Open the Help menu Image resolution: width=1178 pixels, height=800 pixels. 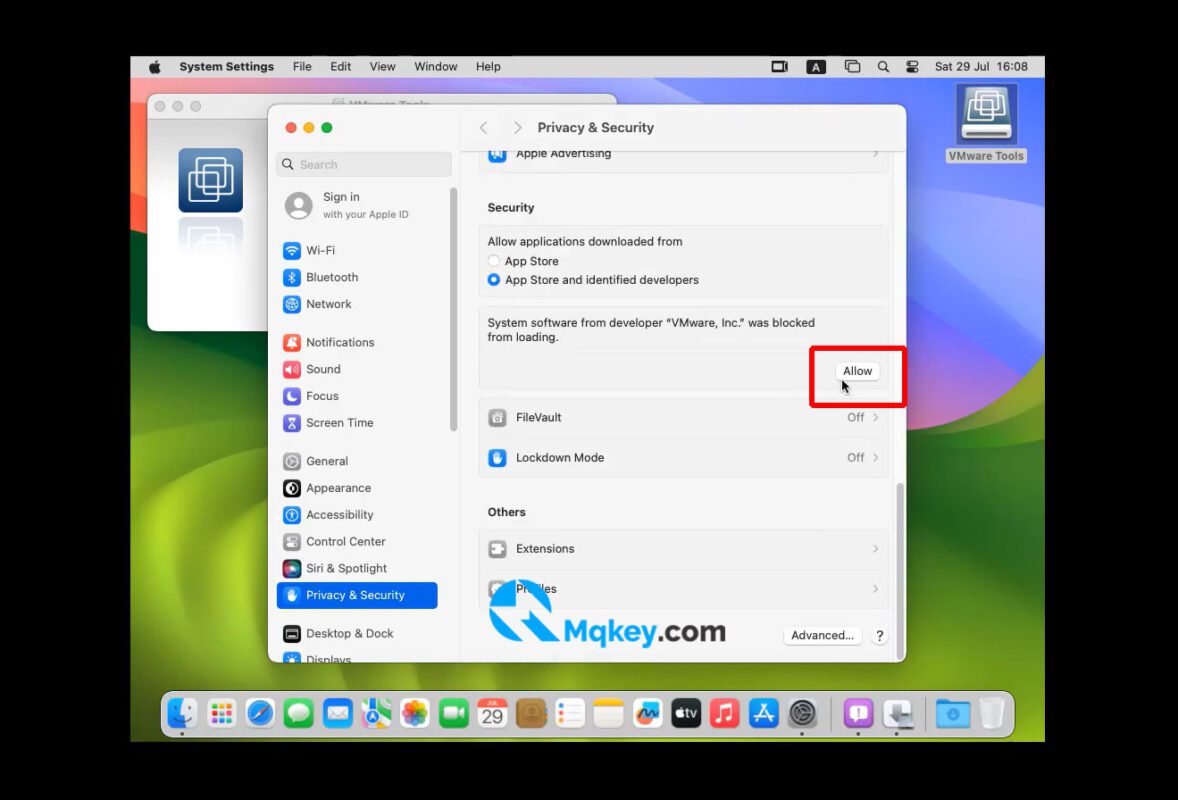488,67
